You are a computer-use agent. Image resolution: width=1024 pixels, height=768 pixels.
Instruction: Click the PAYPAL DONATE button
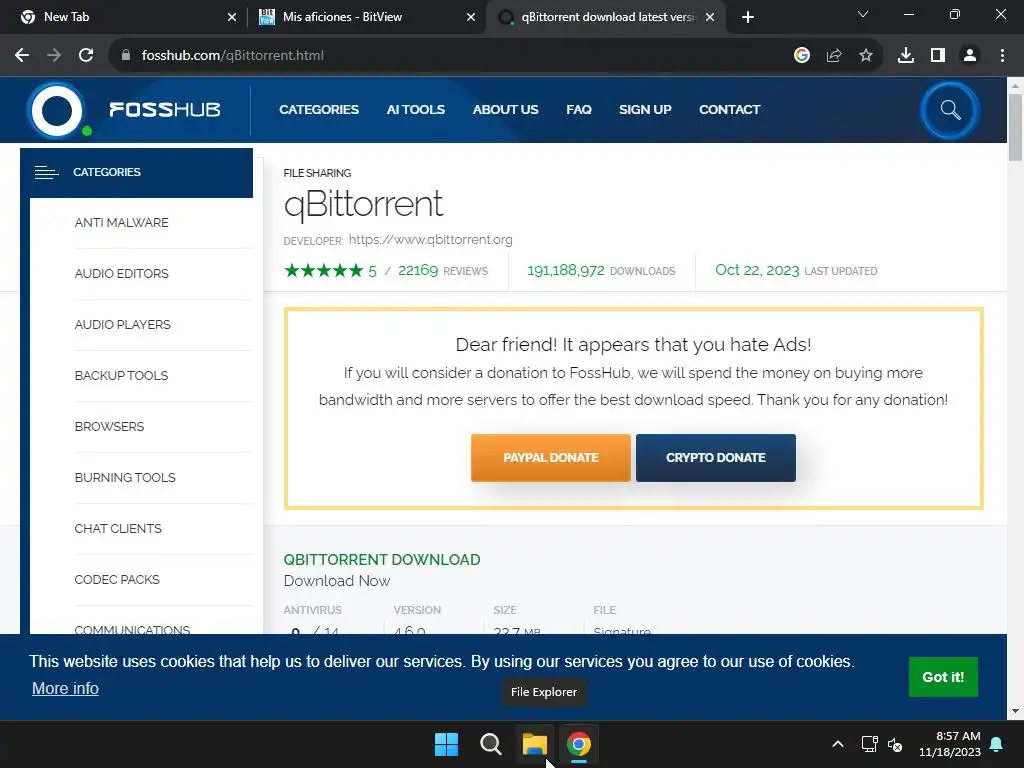pos(551,458)
